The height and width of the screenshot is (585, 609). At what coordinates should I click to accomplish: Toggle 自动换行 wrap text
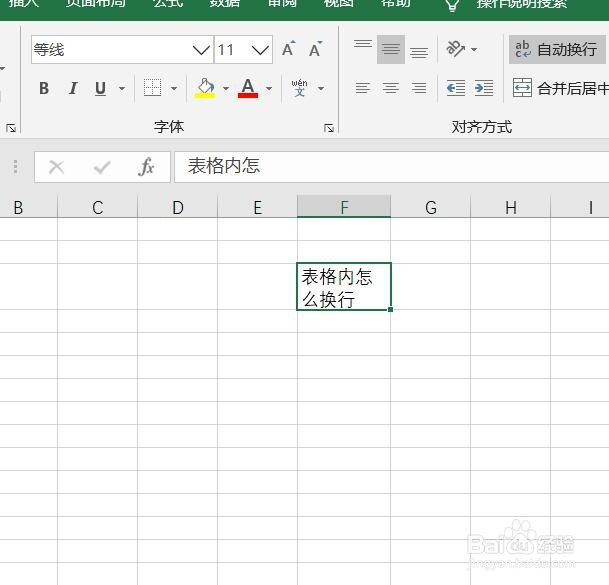557,49
